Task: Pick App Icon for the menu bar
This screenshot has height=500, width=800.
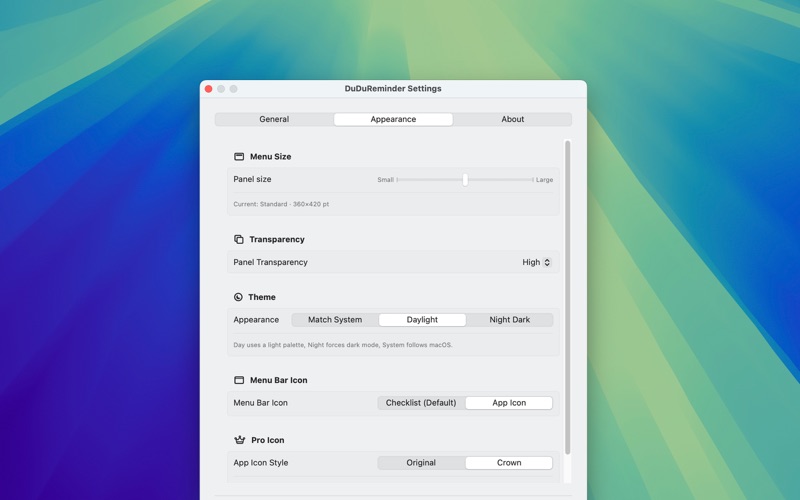Action: tap(509, 403)
